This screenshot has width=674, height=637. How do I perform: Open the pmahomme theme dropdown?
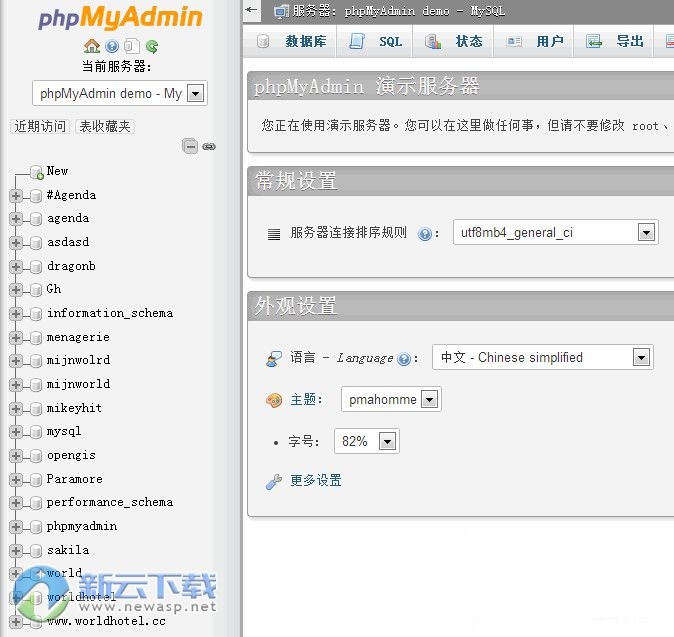(391, 399)
